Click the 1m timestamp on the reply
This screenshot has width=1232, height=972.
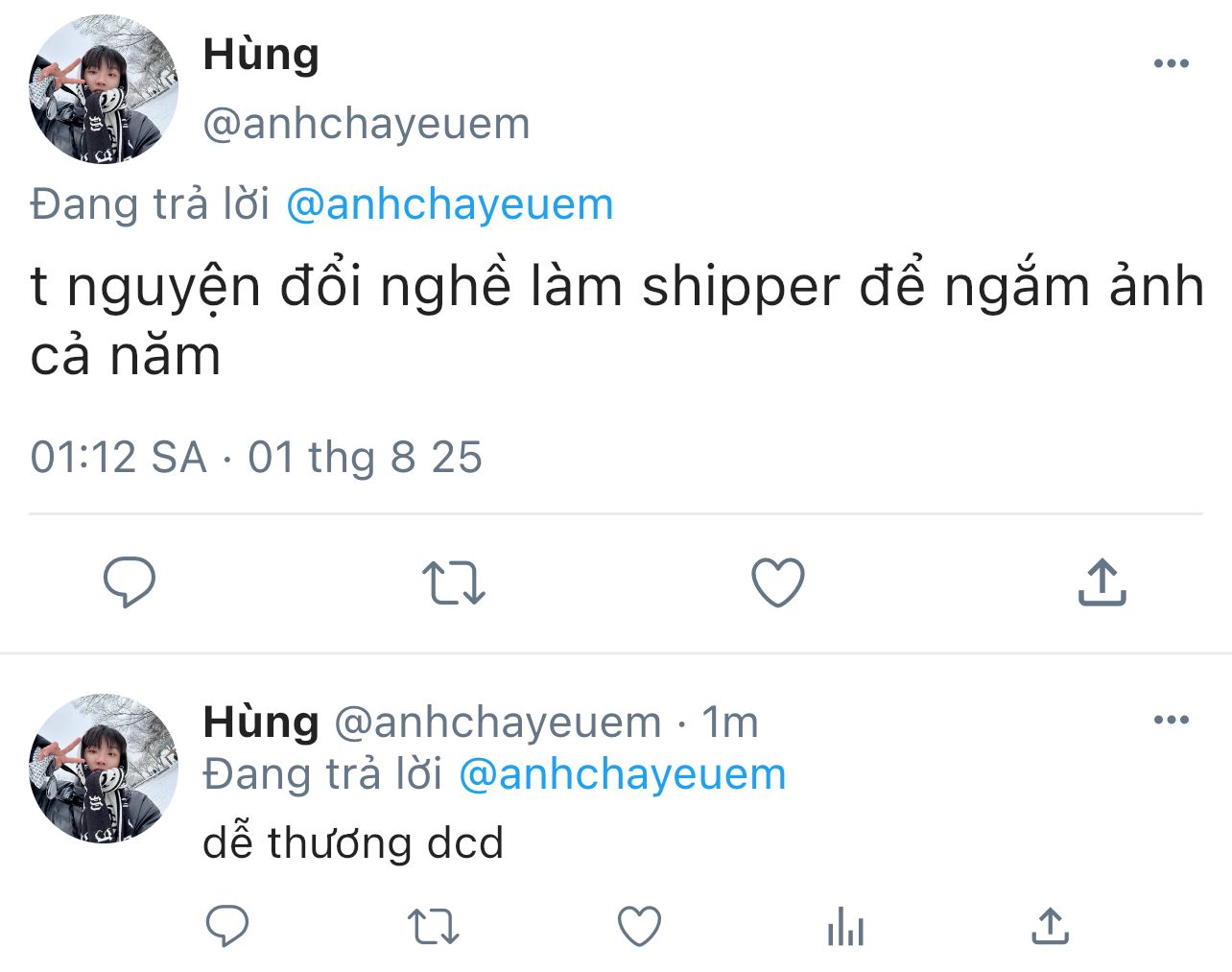click(730, 722)
